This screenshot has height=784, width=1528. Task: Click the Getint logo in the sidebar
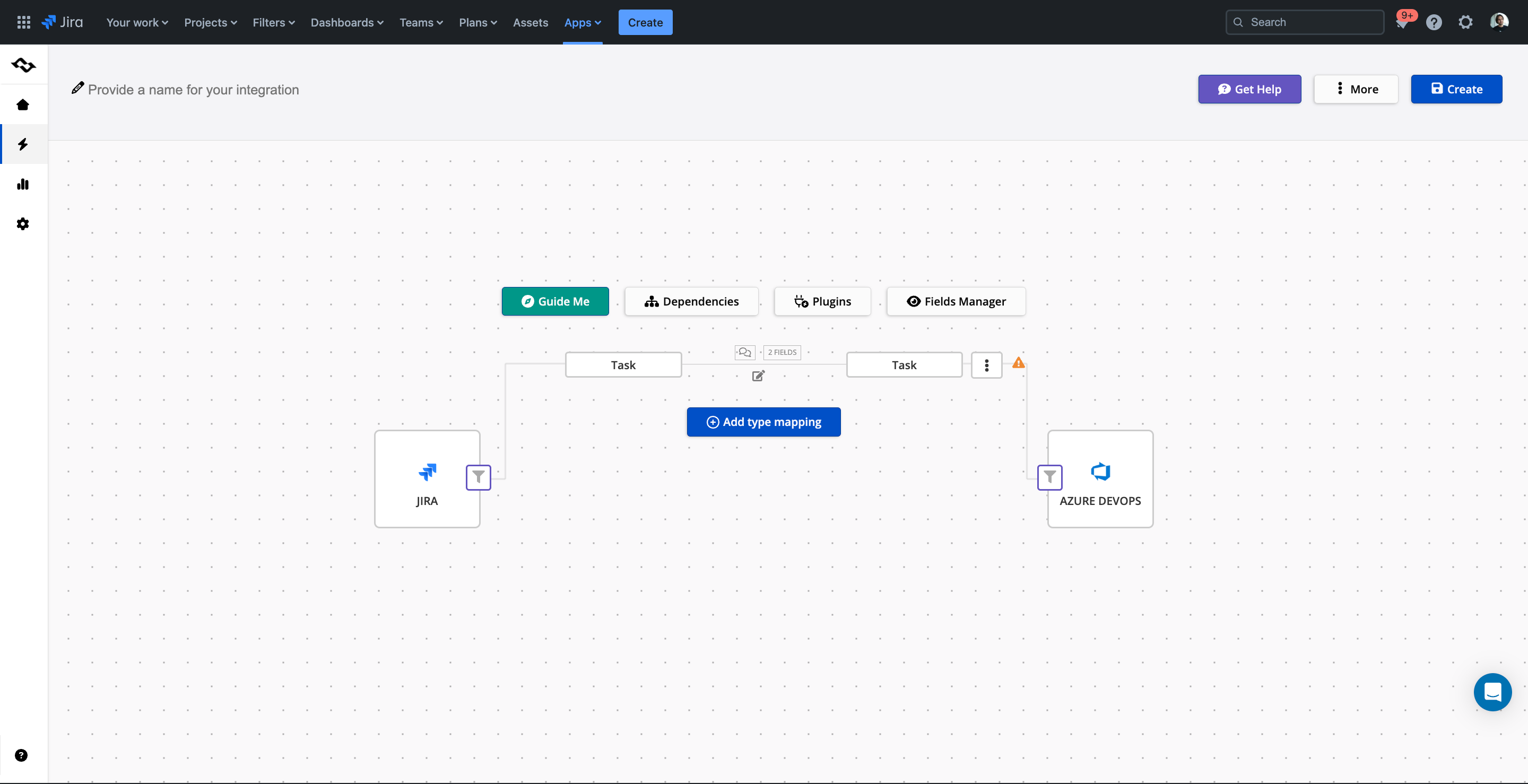tap(23, 65)
